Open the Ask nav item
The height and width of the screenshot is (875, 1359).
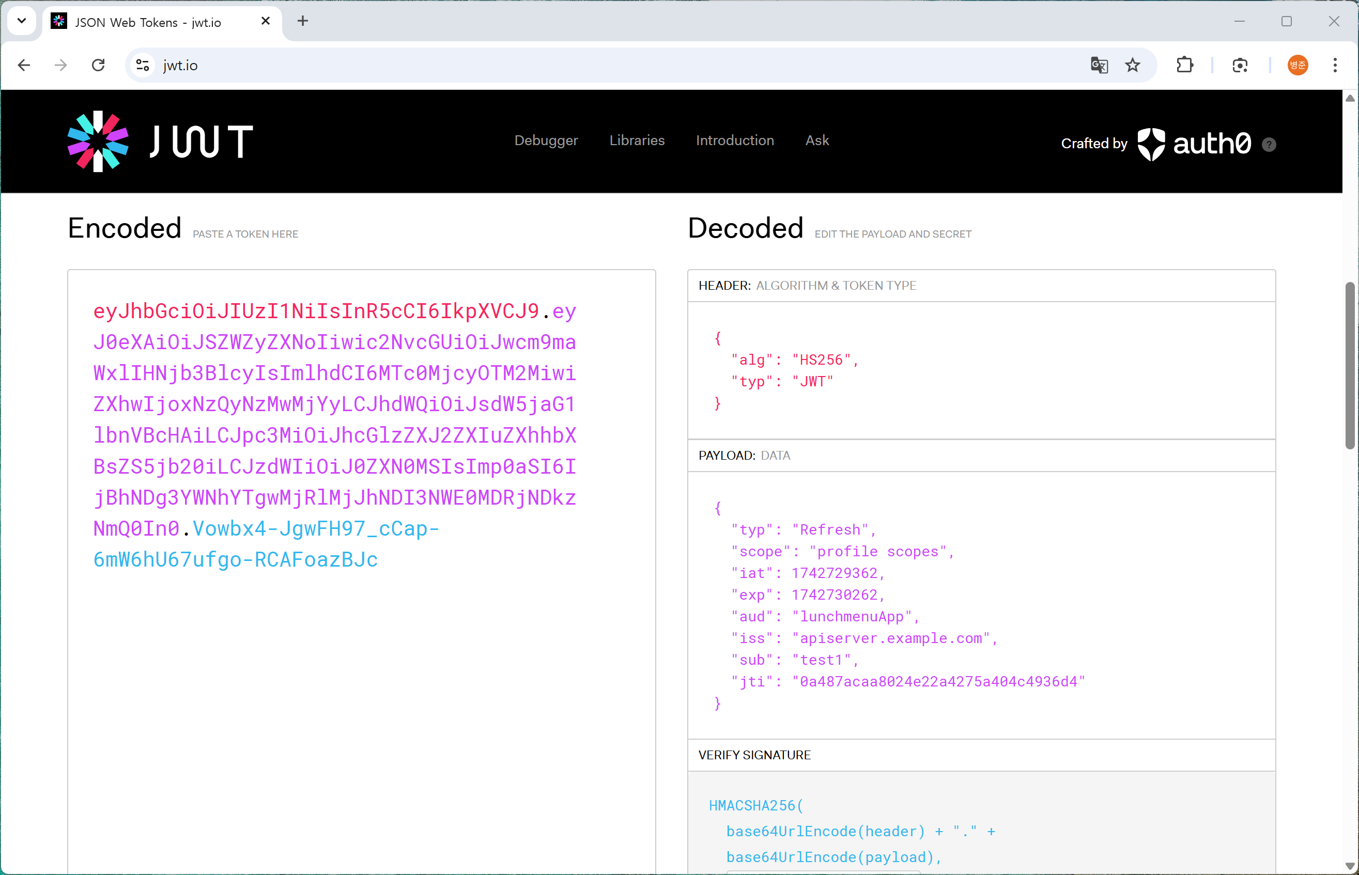(817, 141)
